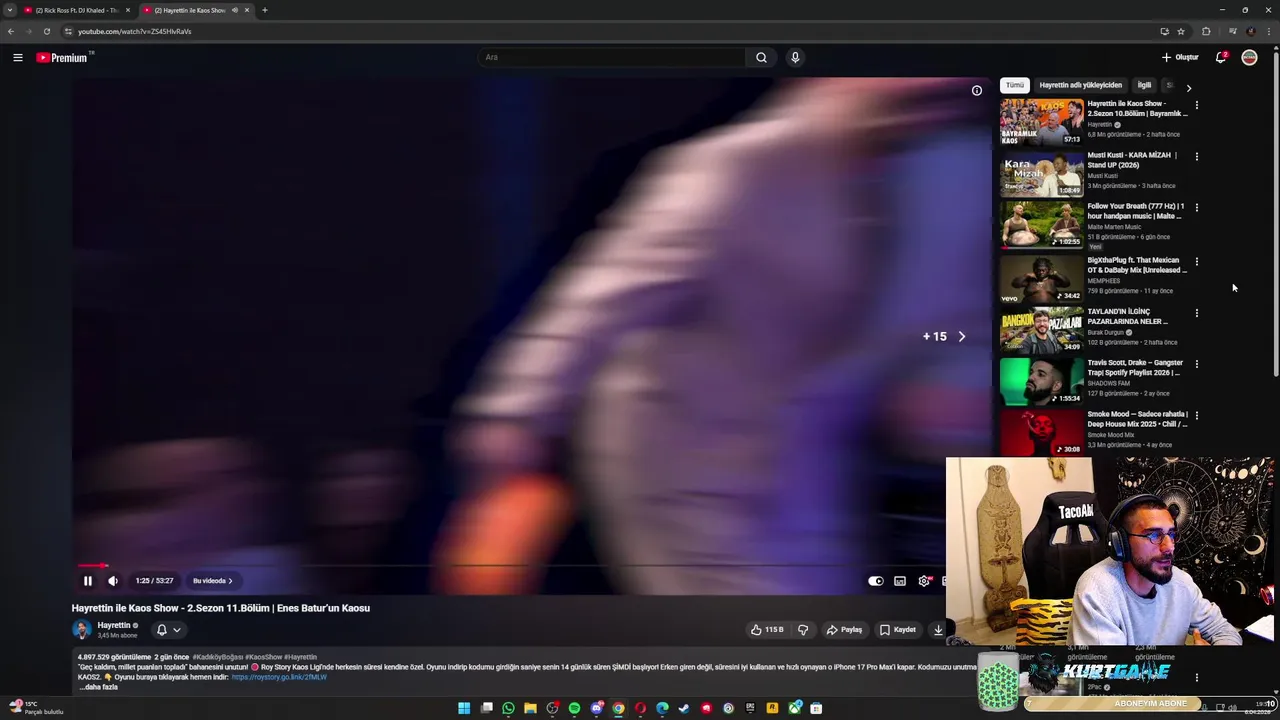1280x720 pixels.
Task: Open the notifications bell in the header
Action: [x=1220, y=58]
